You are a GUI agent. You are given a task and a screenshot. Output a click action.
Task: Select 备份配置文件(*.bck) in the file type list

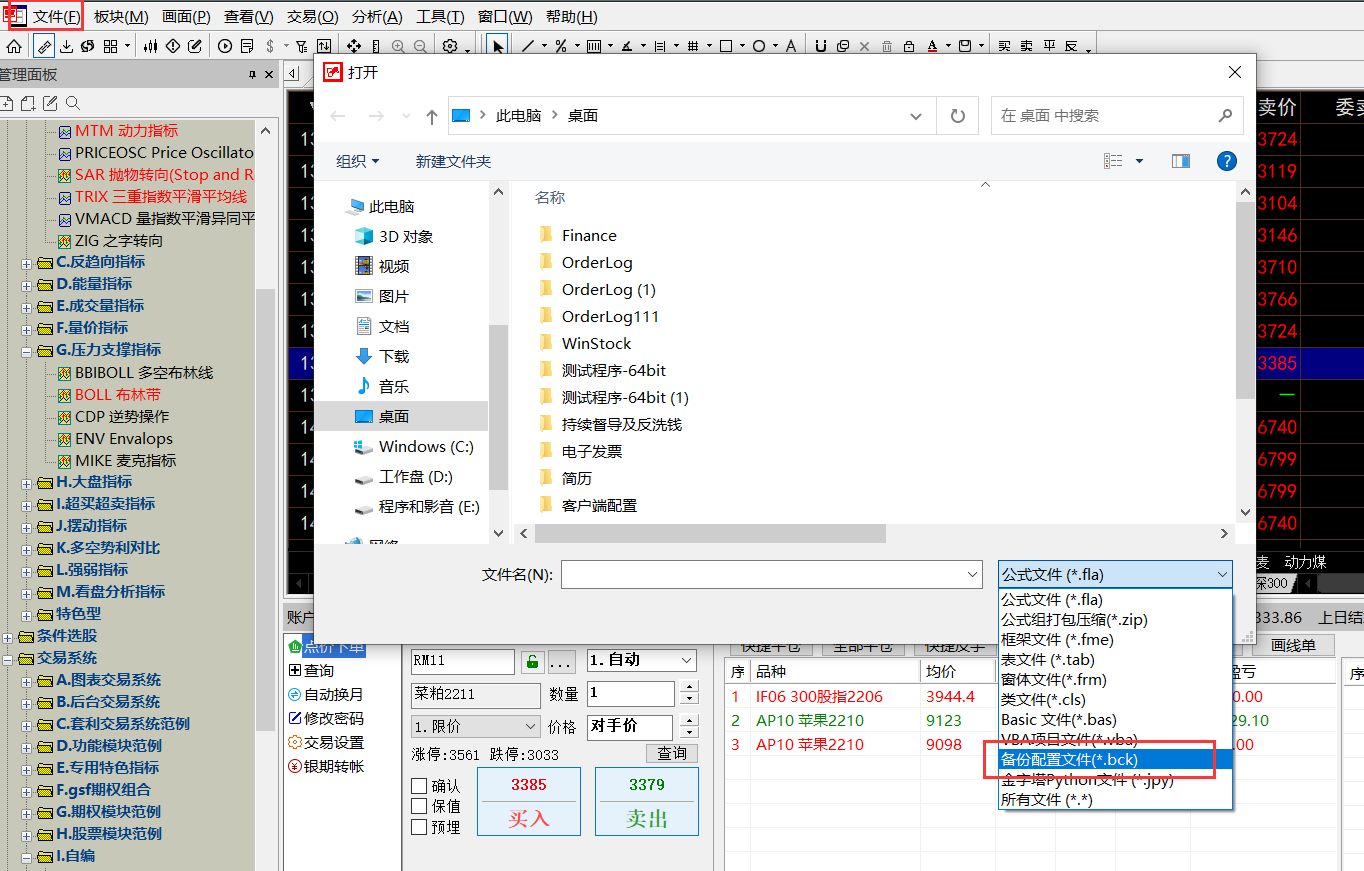(1115, 760)
